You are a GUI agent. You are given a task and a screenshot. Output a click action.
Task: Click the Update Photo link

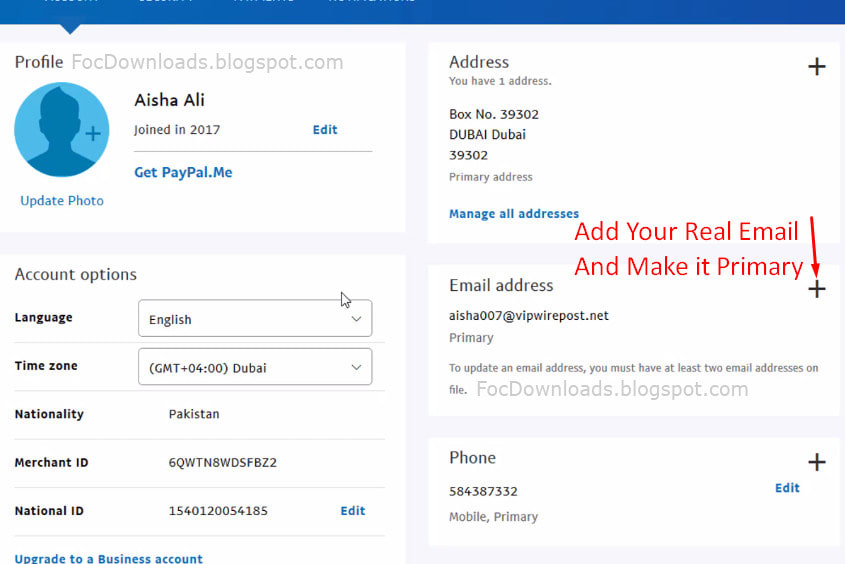click(62, 200)
